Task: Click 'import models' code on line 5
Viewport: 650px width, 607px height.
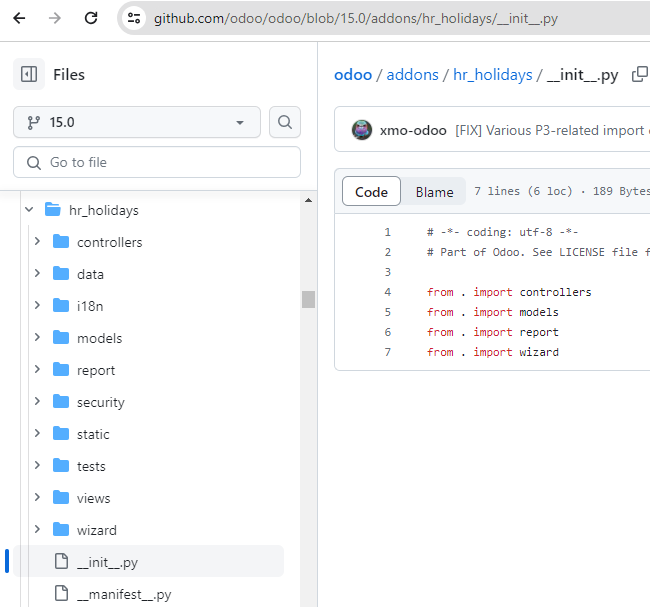Action: tap(516, 312)
